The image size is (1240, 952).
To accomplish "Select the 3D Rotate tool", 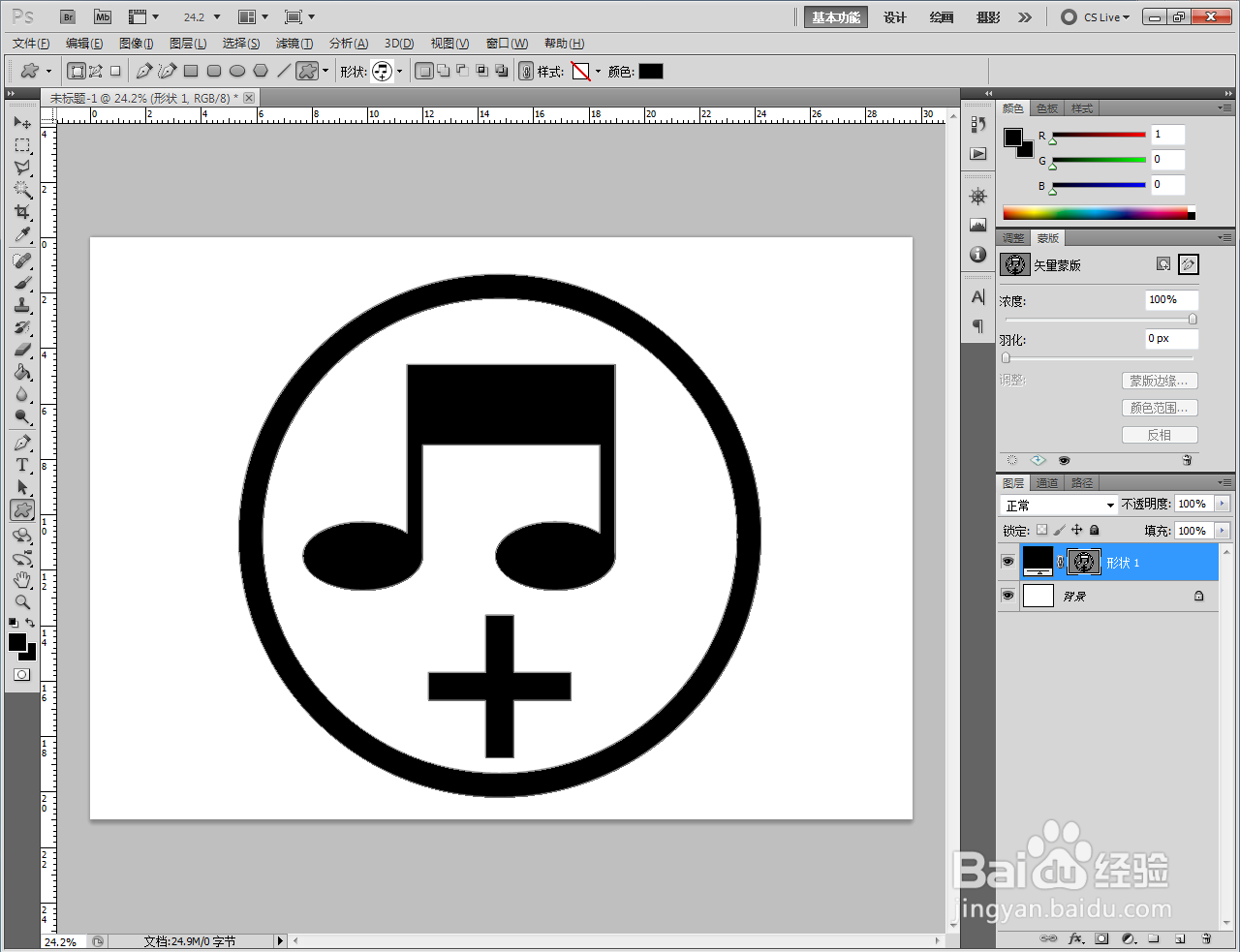I will [22, 536].
